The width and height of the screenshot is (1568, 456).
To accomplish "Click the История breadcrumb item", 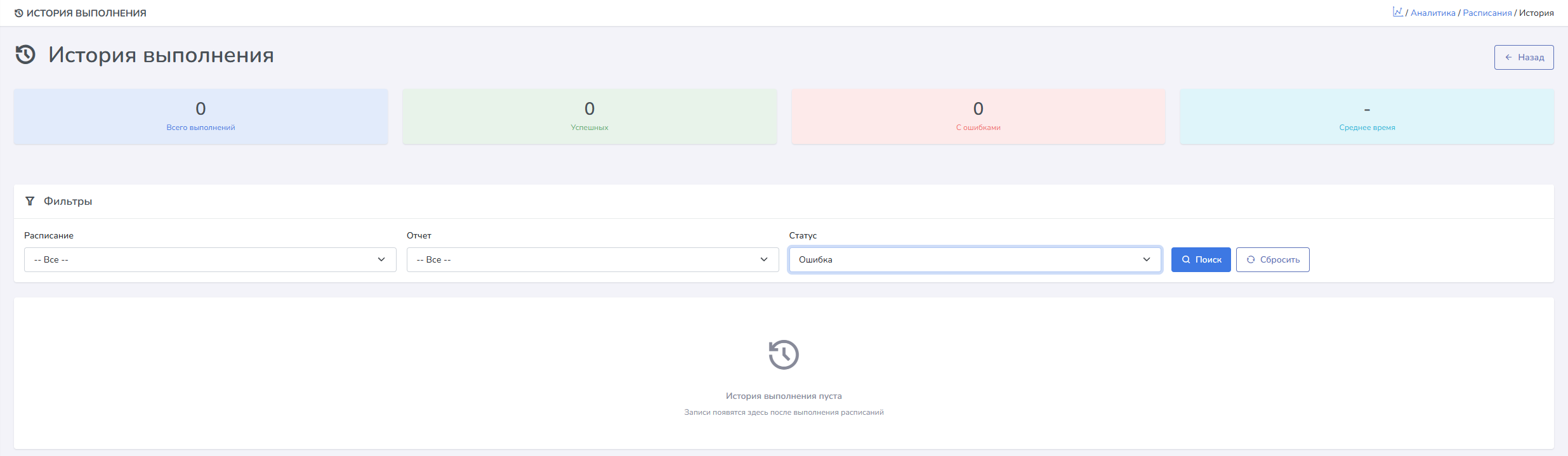I will point(1536,13).
